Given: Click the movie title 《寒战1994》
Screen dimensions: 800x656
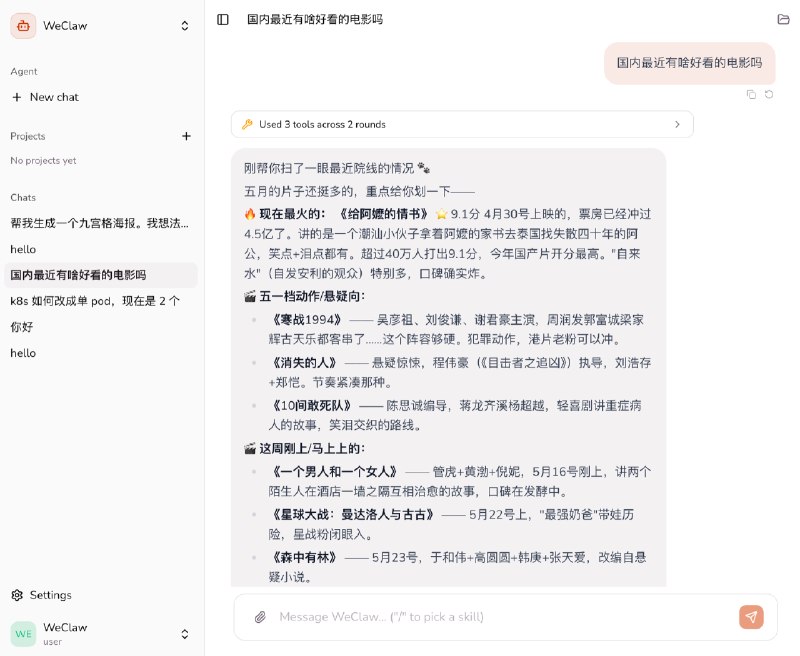Looking at the screenshot, I should [307, 320].
